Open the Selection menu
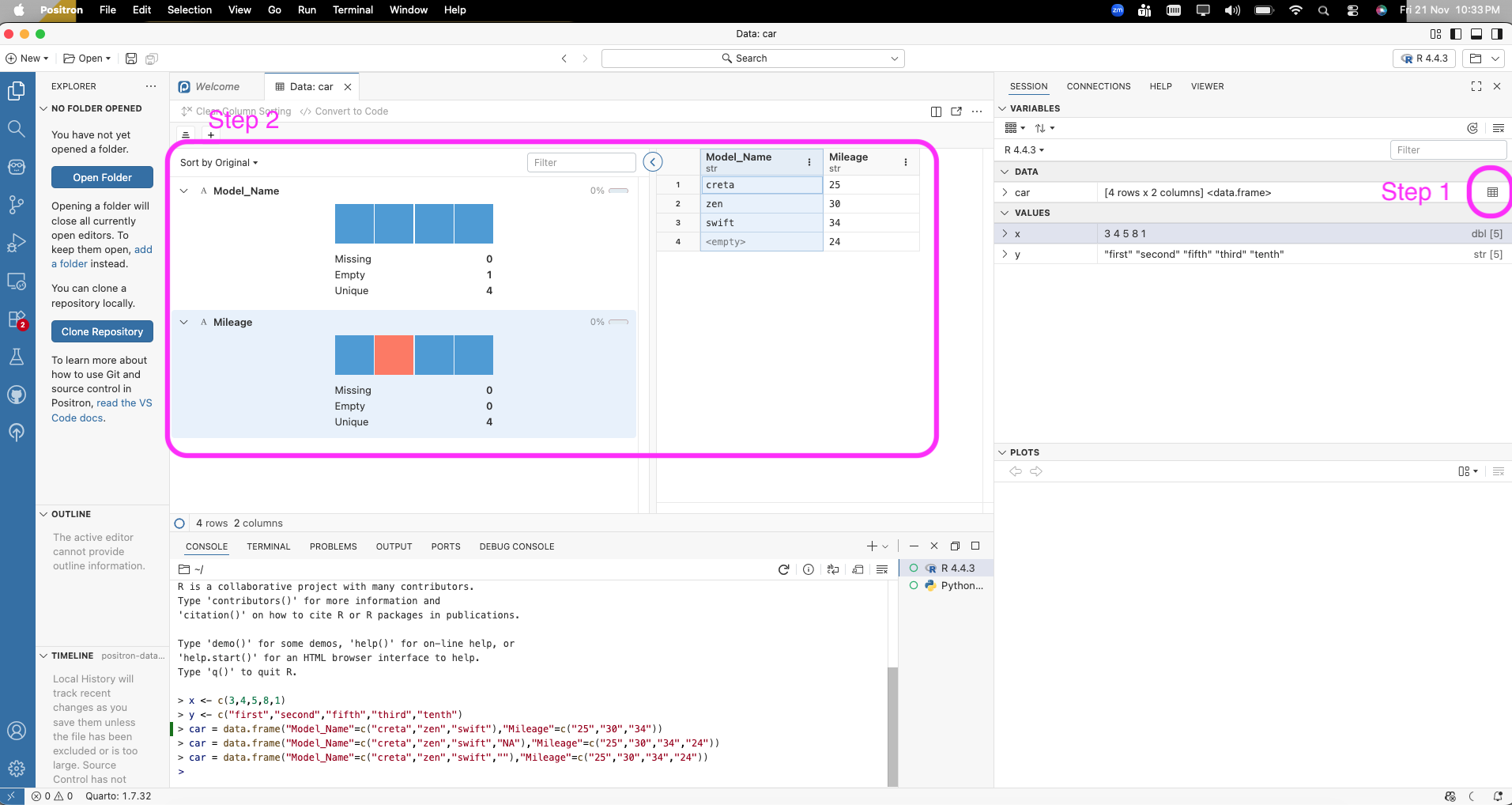The height and width of the screenshot is (805, 1512). coord(190,10)
